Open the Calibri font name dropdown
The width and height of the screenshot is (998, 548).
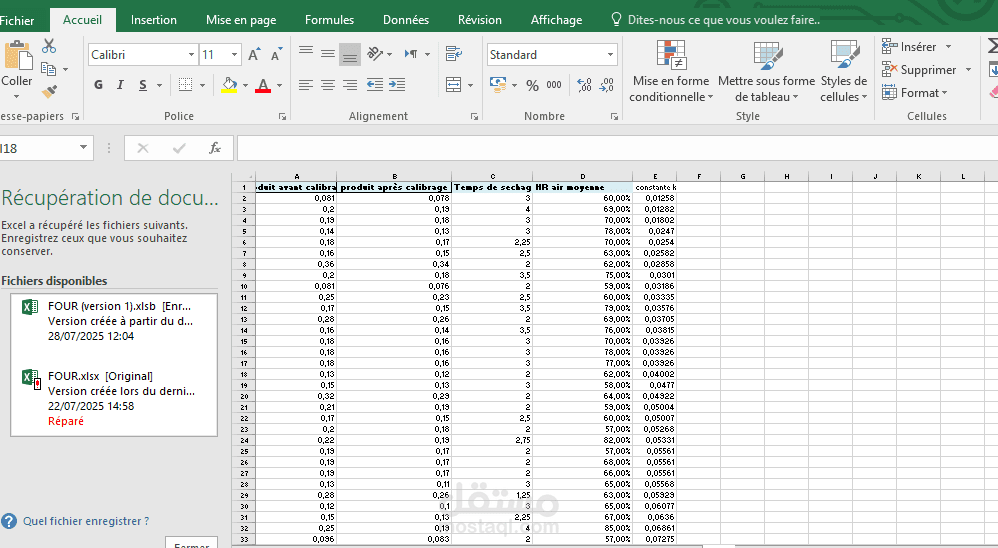191,55
